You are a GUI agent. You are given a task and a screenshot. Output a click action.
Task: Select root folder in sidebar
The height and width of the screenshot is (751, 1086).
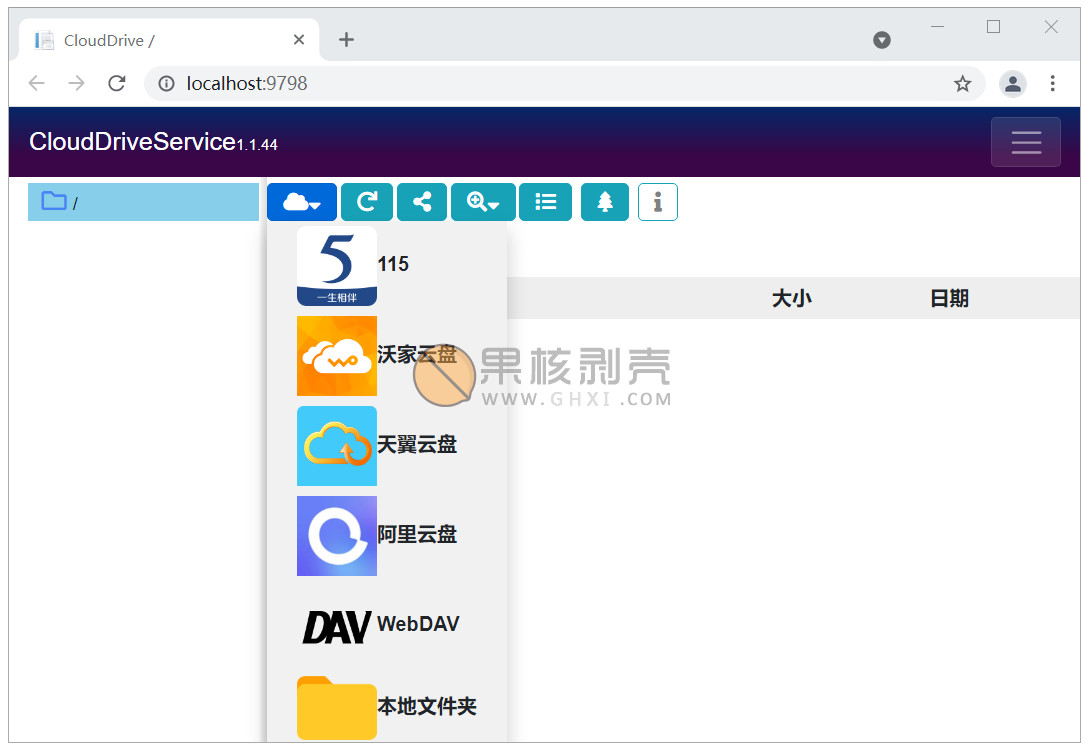143,202
